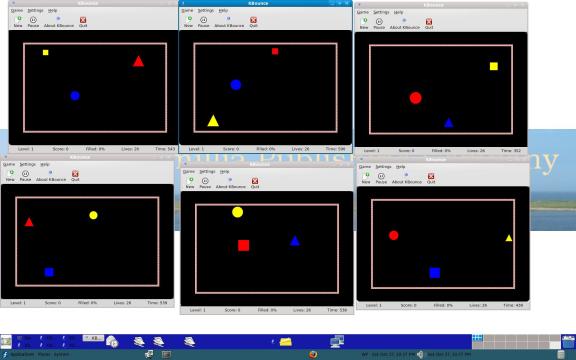Click the yellow triangle in the active KBounce game

(x=213, y=121)
